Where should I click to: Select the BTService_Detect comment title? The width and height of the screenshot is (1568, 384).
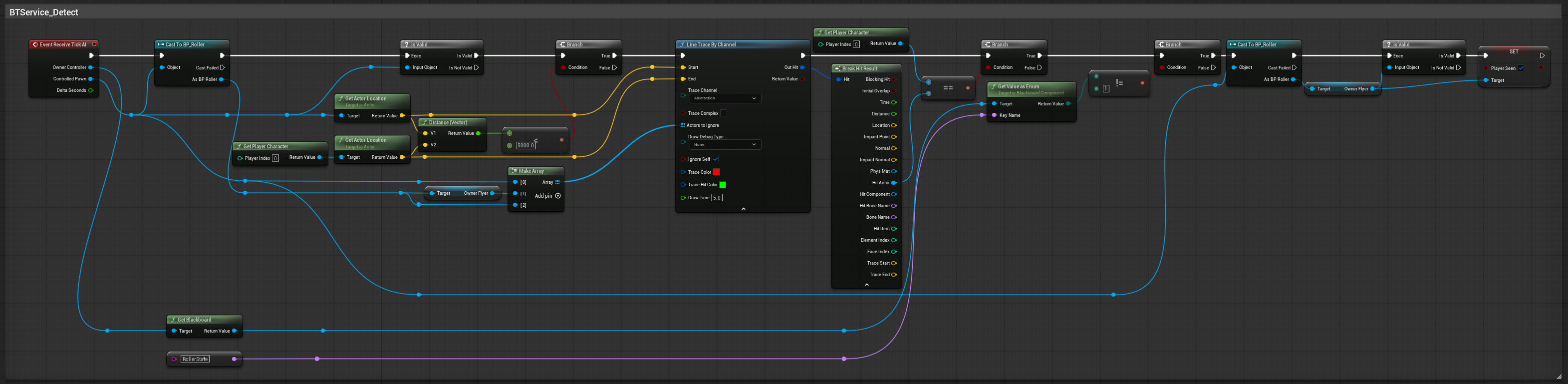tap(44, 12)
